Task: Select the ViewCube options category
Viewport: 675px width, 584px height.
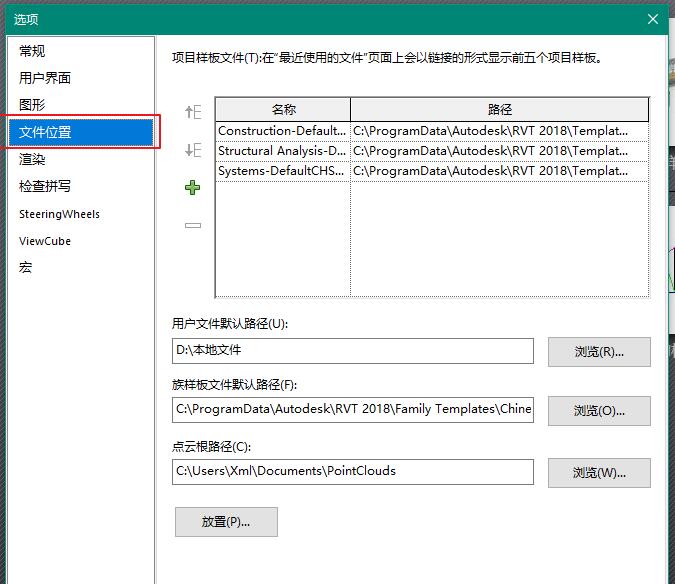Action: 45,241
